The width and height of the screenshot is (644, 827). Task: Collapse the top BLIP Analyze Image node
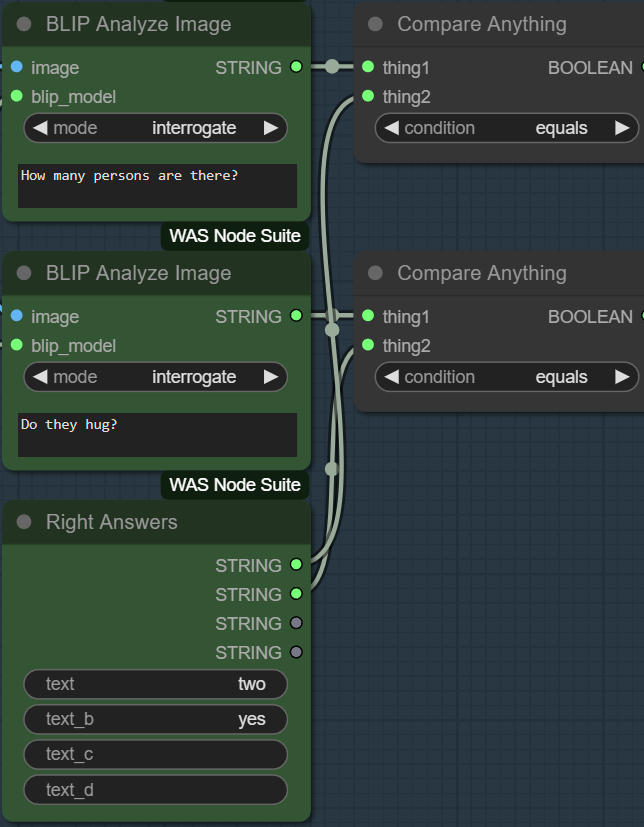click(x=25, y=25)
